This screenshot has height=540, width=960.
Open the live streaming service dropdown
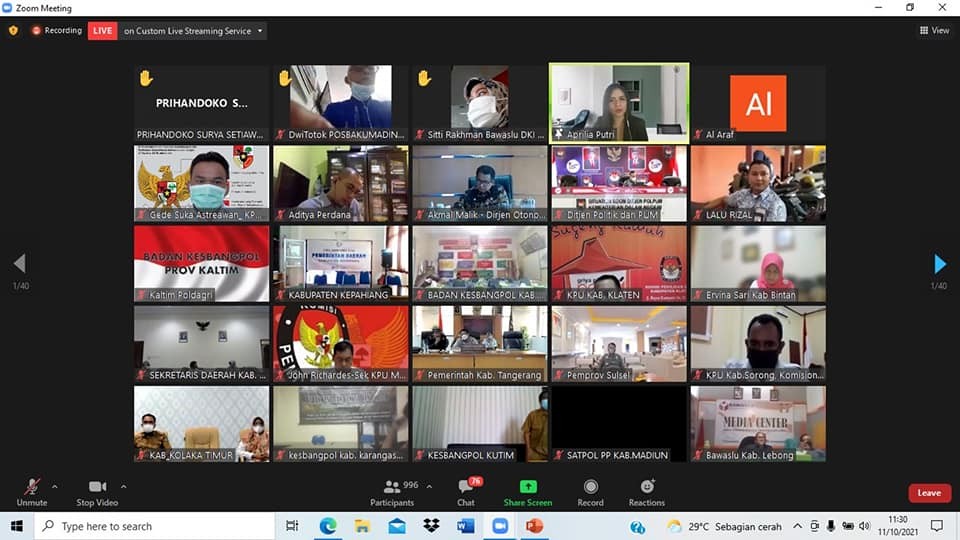(x=261, y=31)
